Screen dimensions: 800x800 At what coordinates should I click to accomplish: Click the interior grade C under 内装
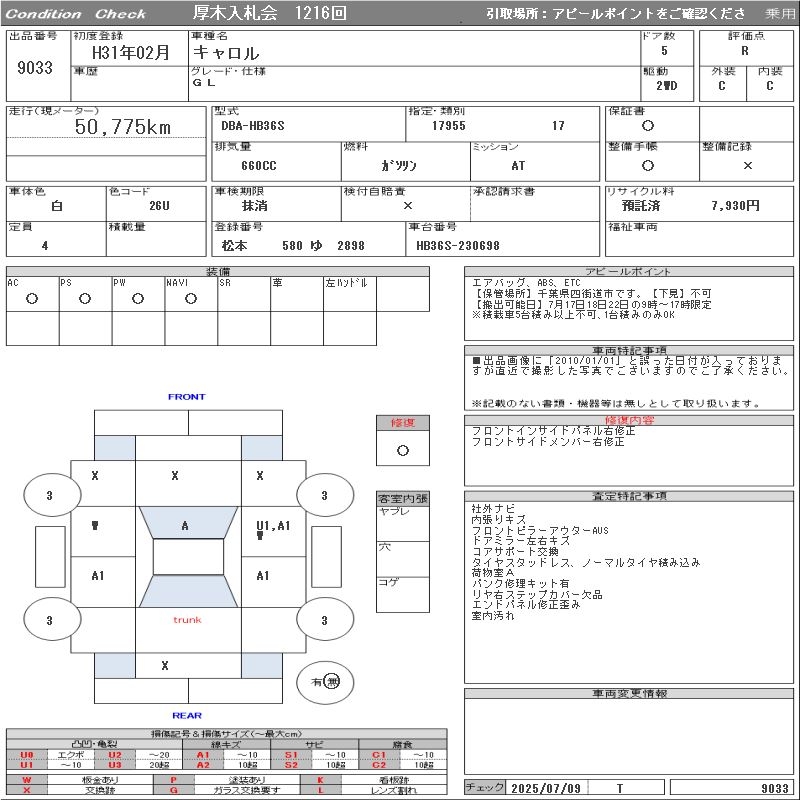point(770,85)
